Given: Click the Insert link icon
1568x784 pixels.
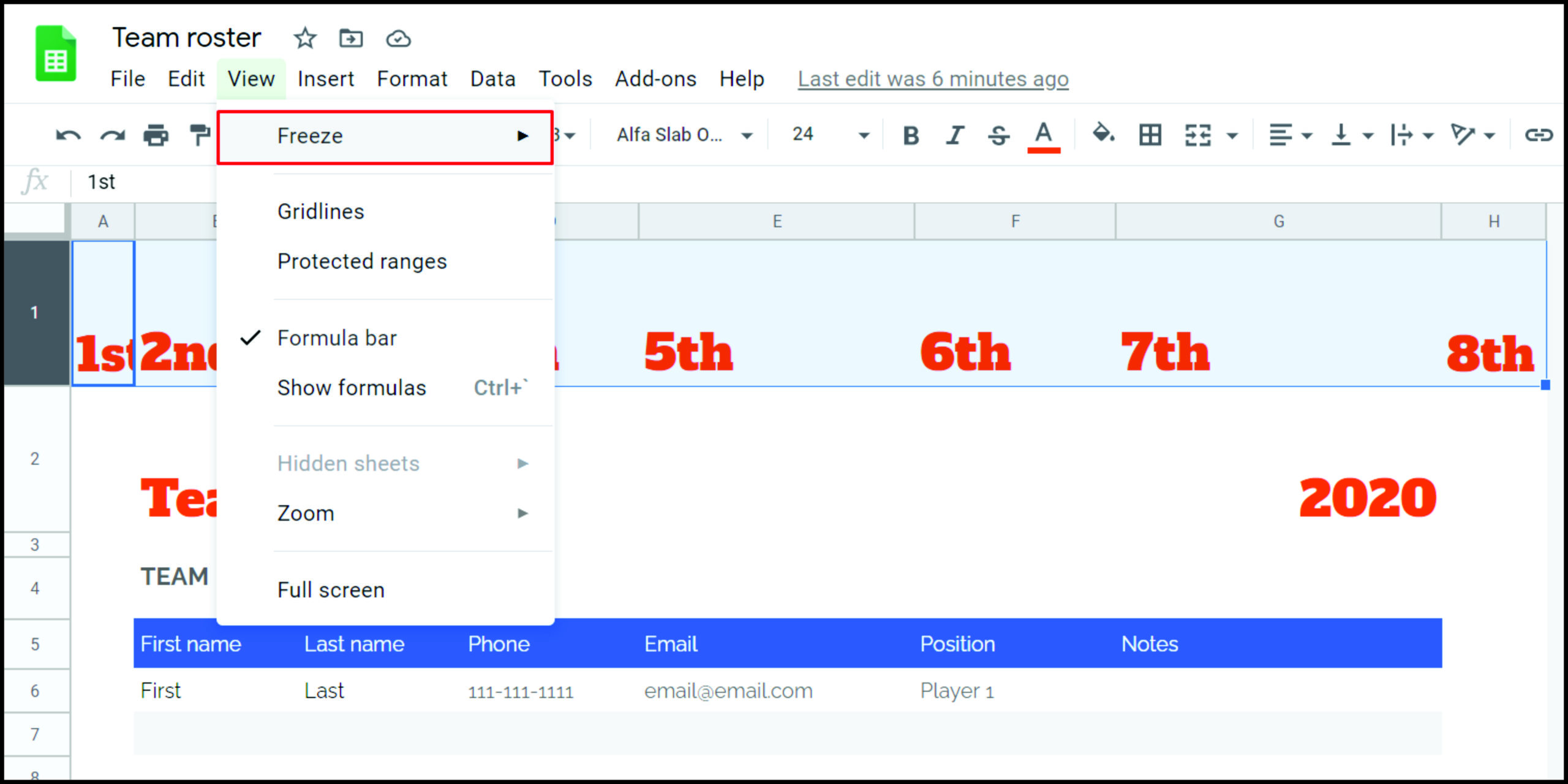Looking at the screenshot, I should [1538, 135].
